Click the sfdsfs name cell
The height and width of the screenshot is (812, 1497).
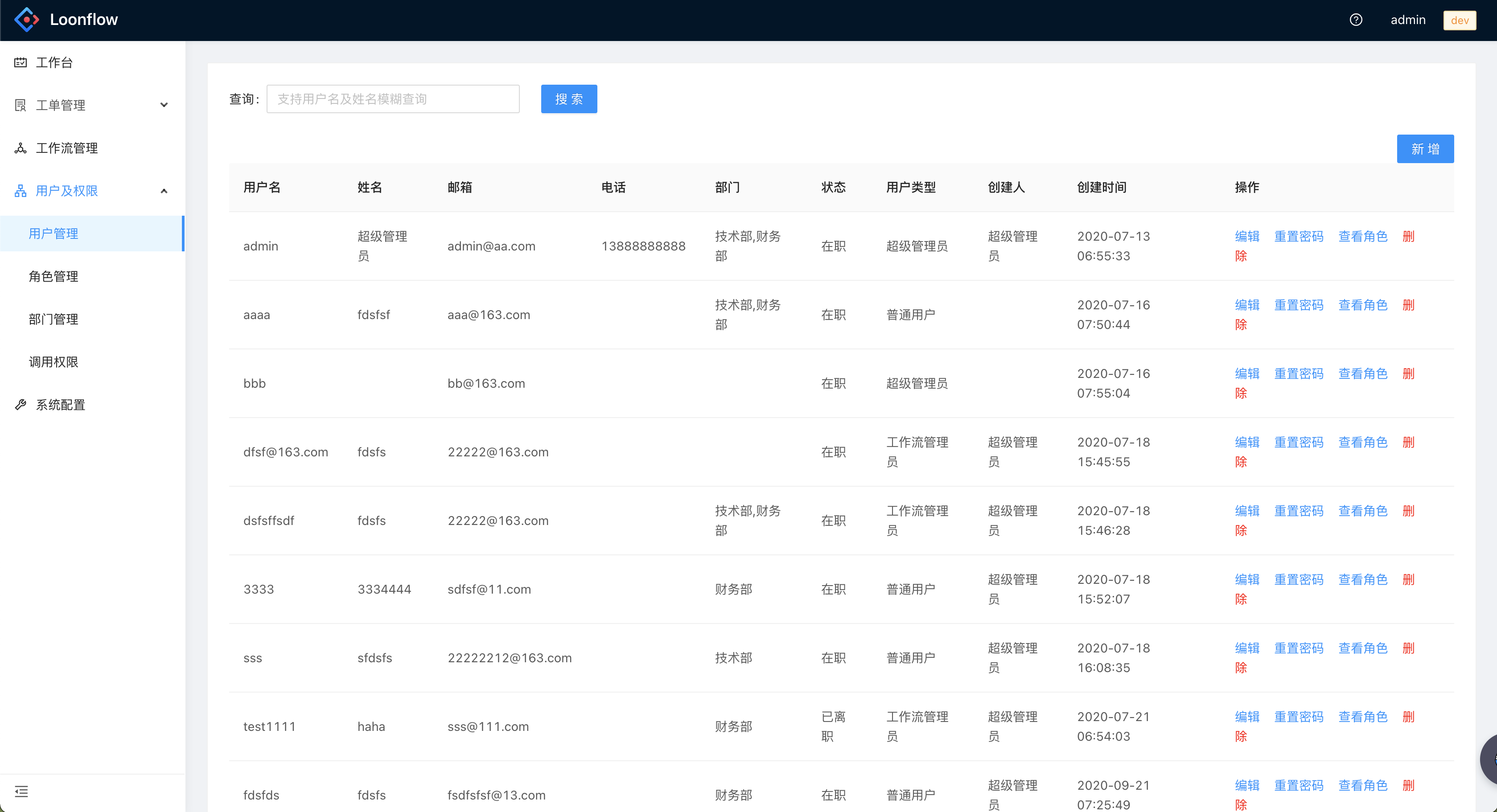[x=375, y=657]
